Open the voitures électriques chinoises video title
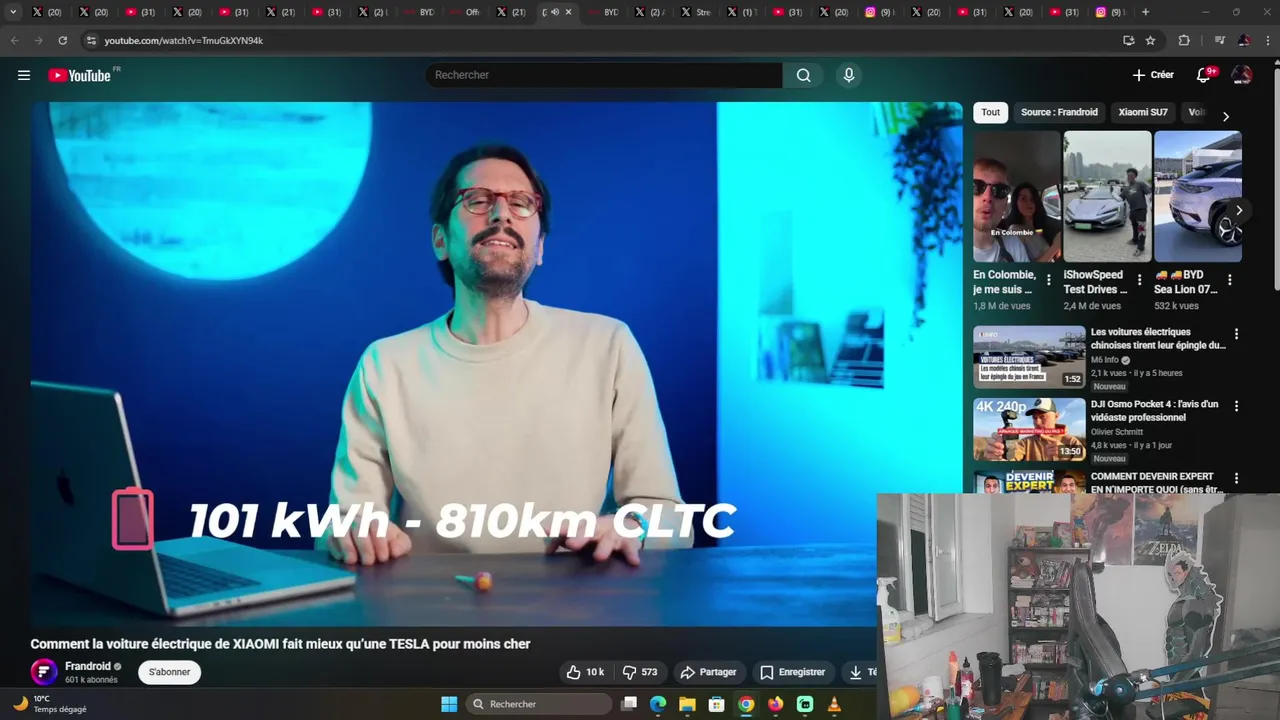The width and height of the screenshot is (1280, 720). (1158, 338)
